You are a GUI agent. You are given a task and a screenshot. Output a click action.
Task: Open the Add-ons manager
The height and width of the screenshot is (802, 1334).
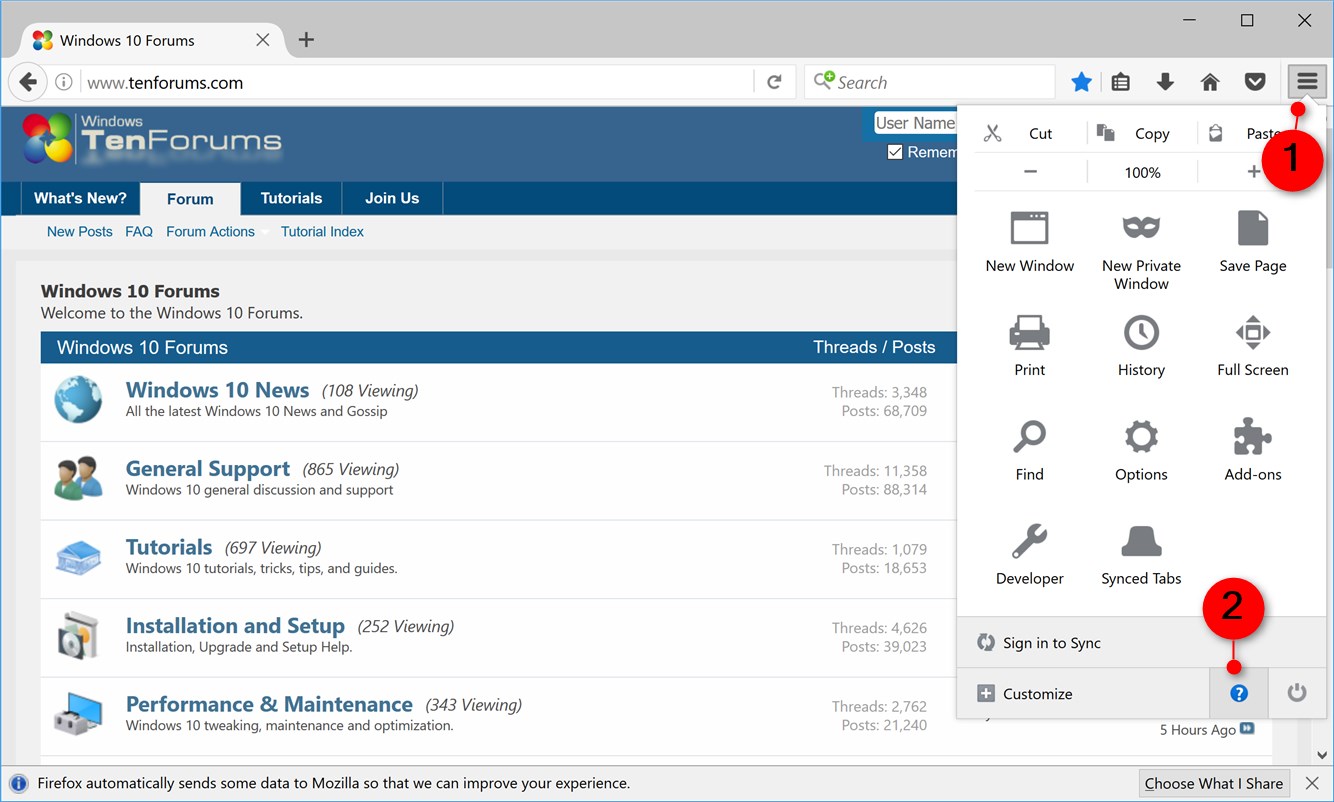tap(1253, 450)
